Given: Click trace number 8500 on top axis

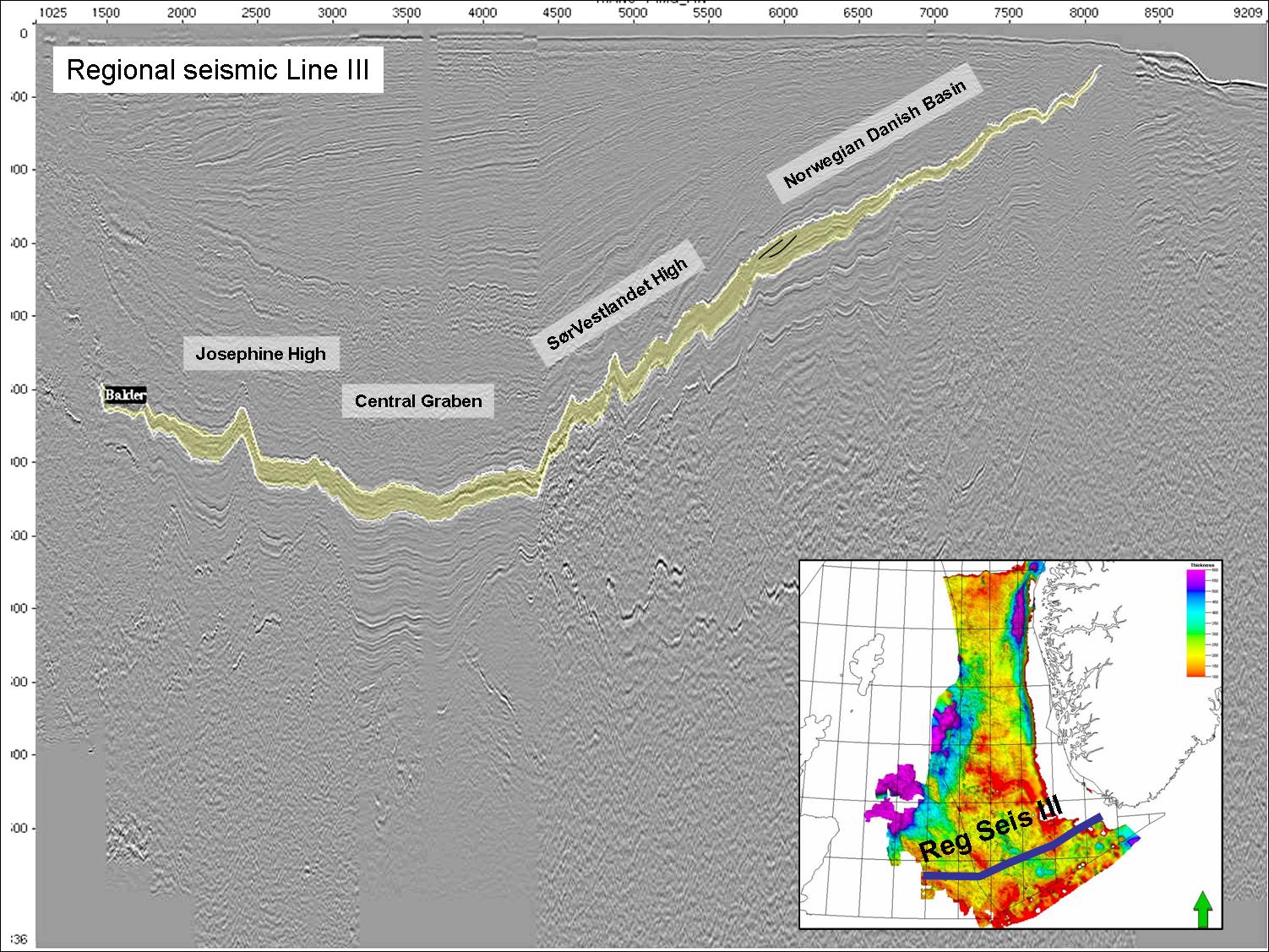Looking at the screenshot, I should 1159,14.
